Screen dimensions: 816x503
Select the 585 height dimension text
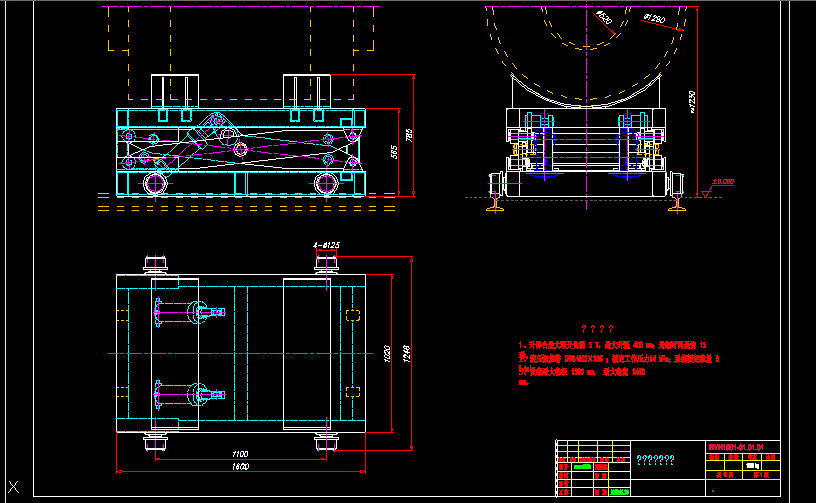pyautogui.click(x=393, y=152)
